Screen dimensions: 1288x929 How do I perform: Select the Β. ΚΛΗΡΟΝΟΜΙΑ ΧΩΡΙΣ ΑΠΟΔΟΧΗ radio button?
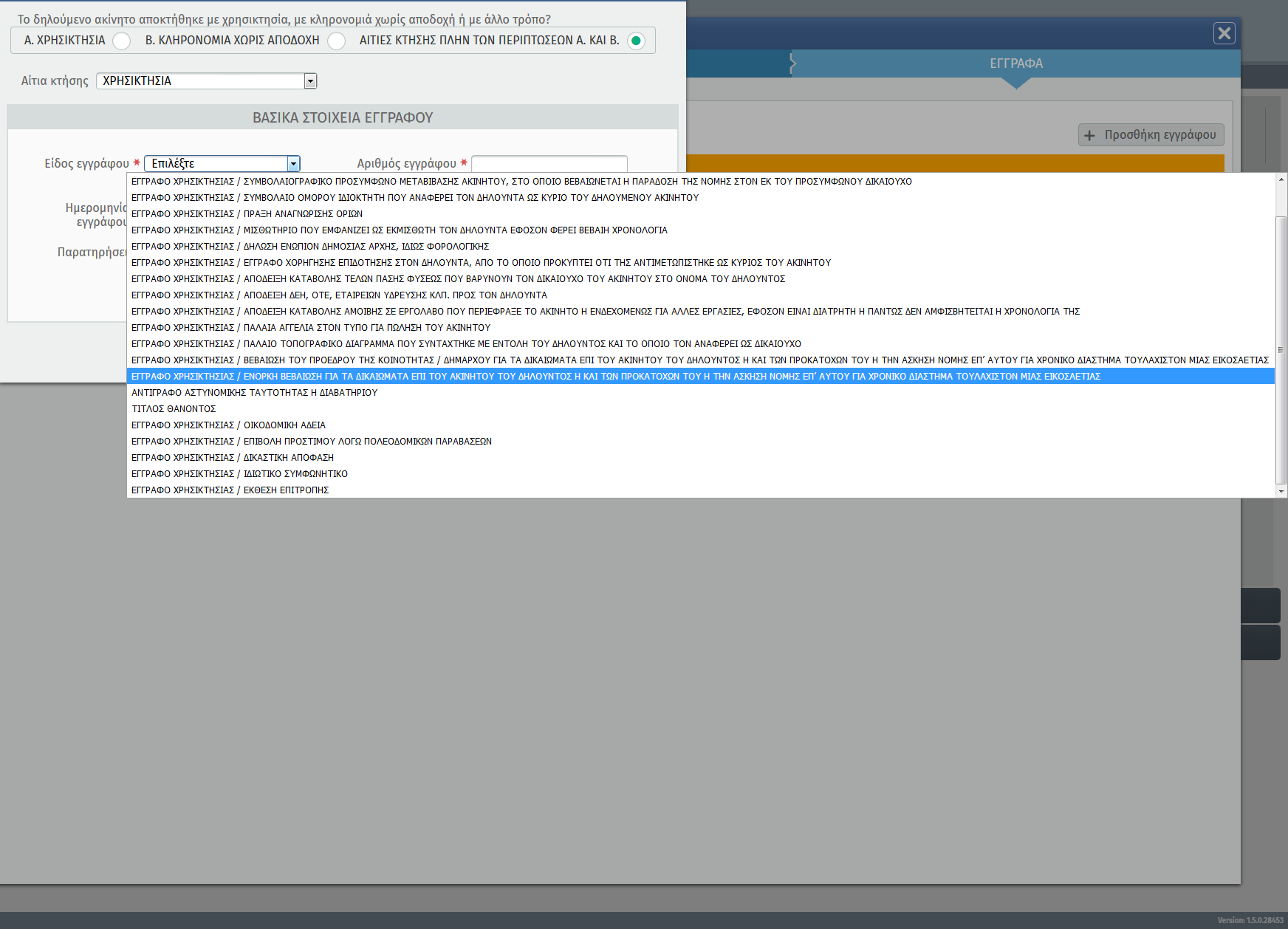[336, 41]
